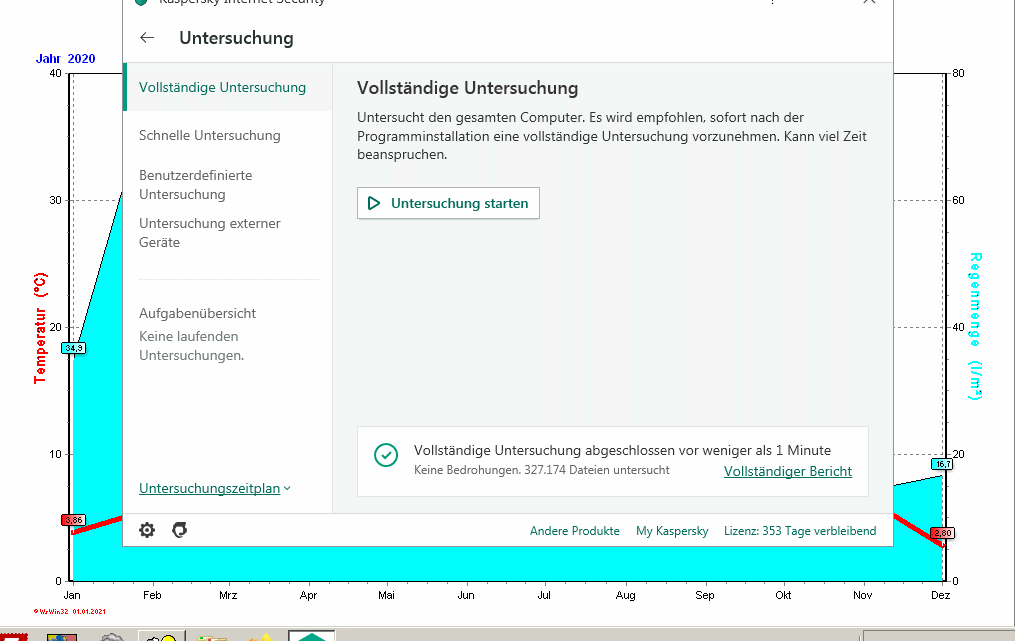Click 'Keine Bedrohungen. 327.174 Dateien untersucht' text
This screenshot has width=1015, height=641.
point(542,470)
